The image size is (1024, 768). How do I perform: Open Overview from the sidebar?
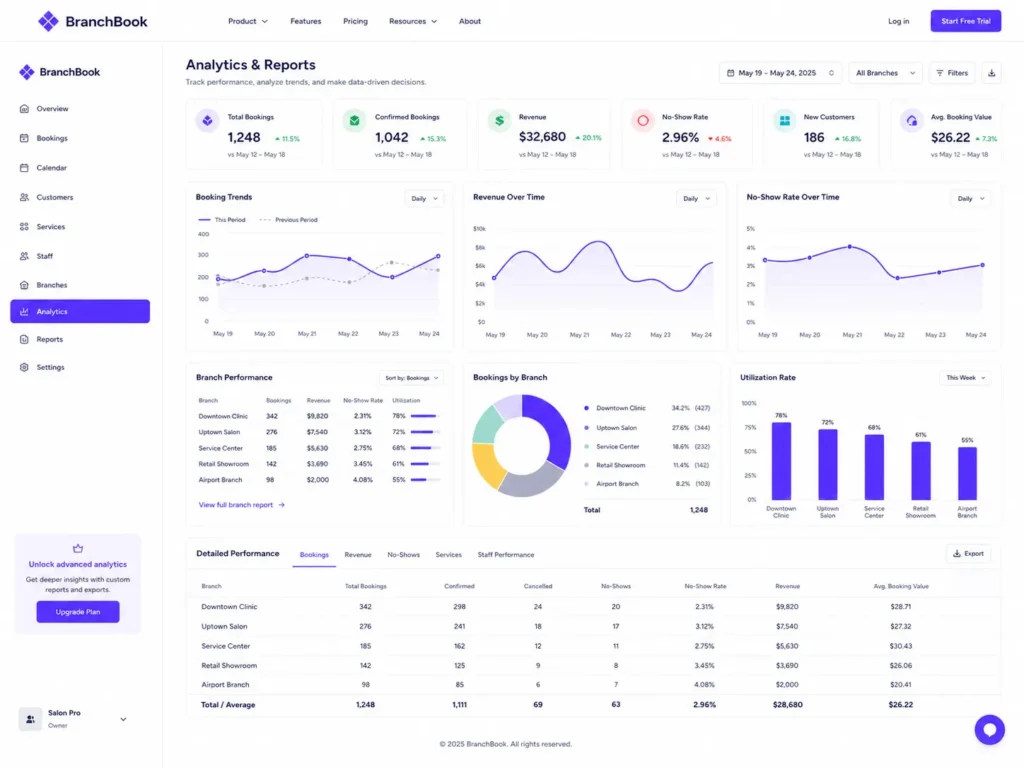click(x=52, y=109)
